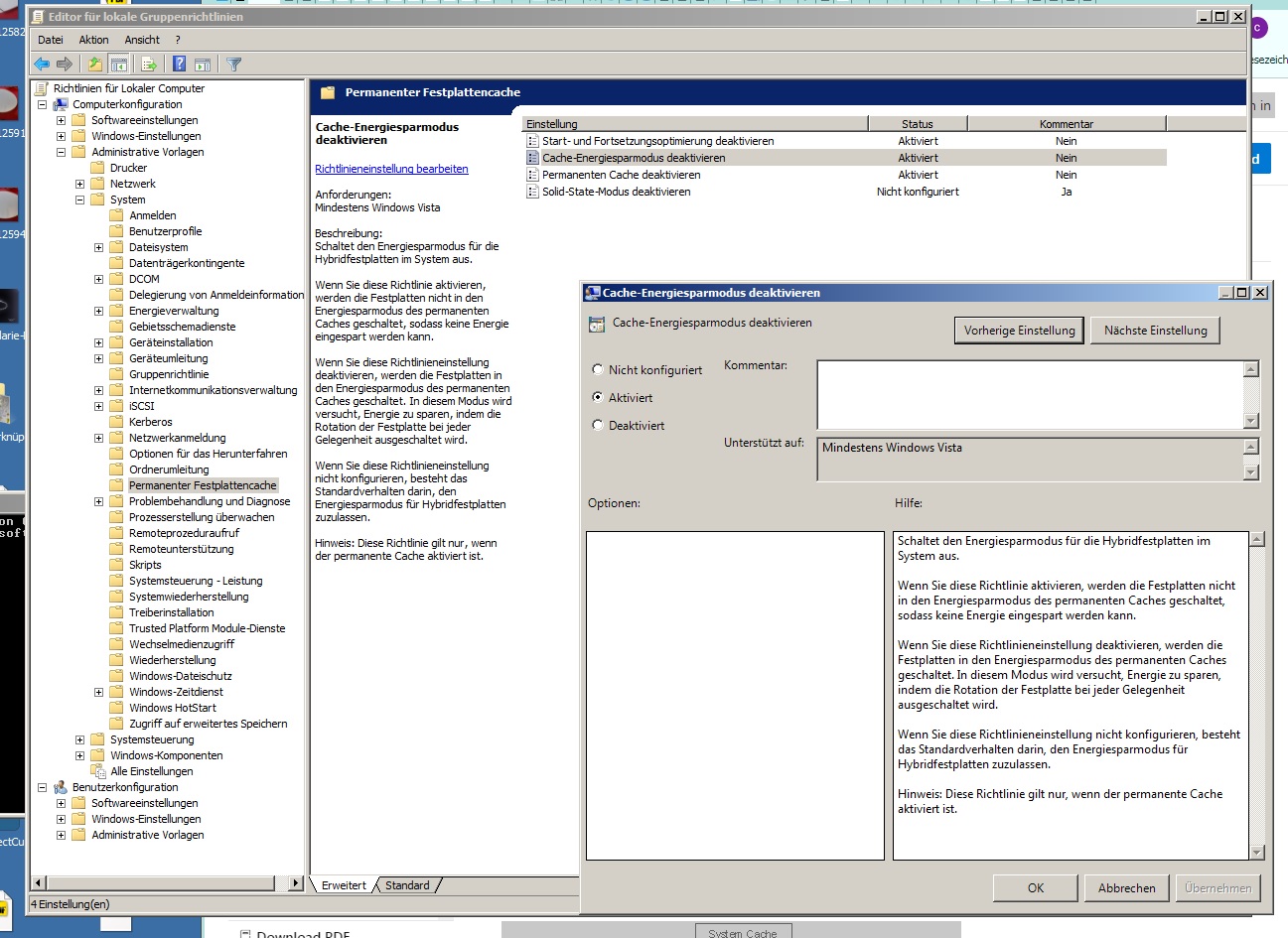Screen dimensions: 1288x938
Task: Collapse the Benutzerkonfiguration node
Action: coord(42,787)
